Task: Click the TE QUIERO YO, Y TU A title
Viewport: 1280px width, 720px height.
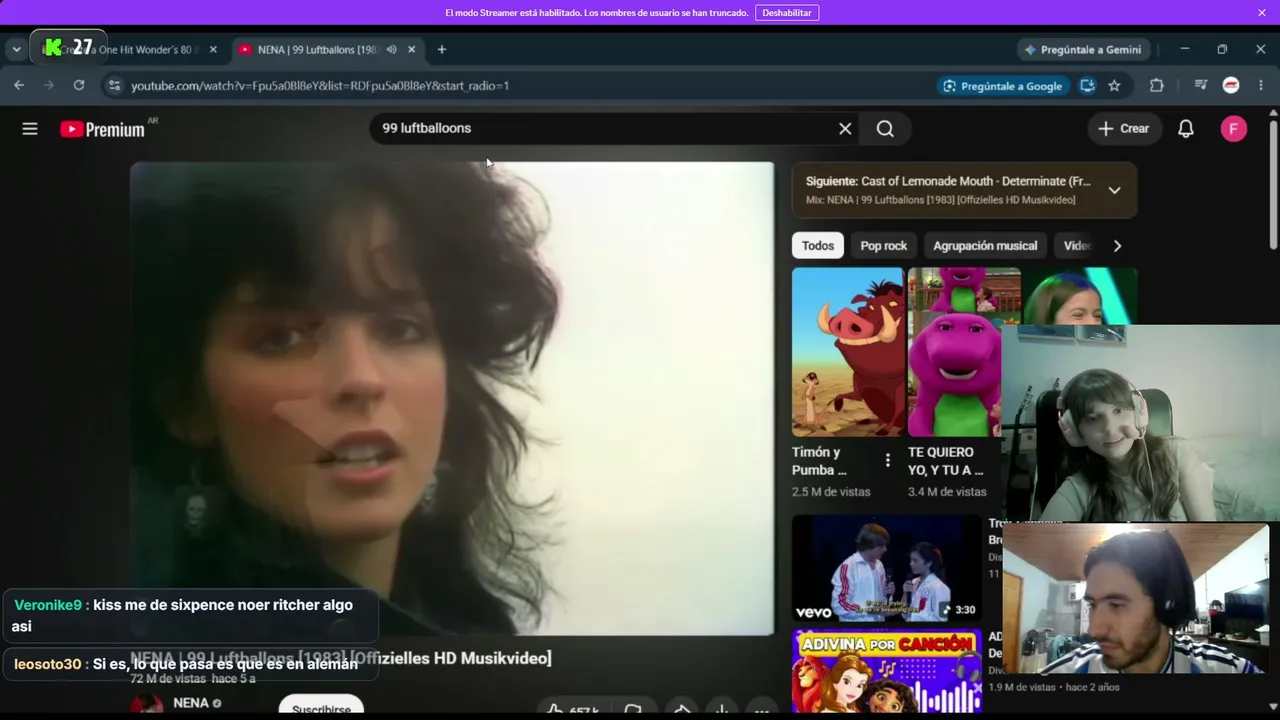Action: click(x=946, y=461)
